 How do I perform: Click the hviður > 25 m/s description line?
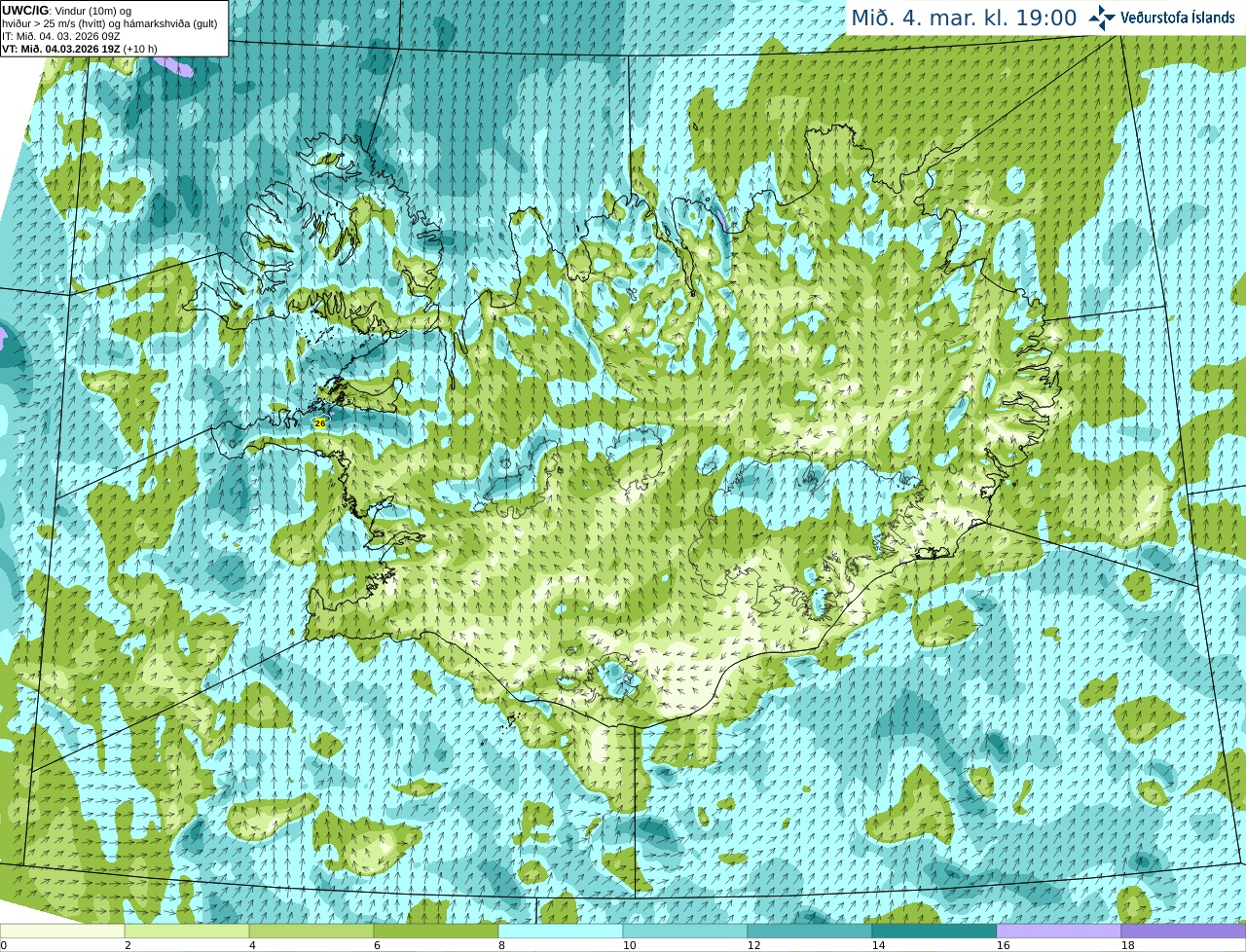(x=110, y=23)
